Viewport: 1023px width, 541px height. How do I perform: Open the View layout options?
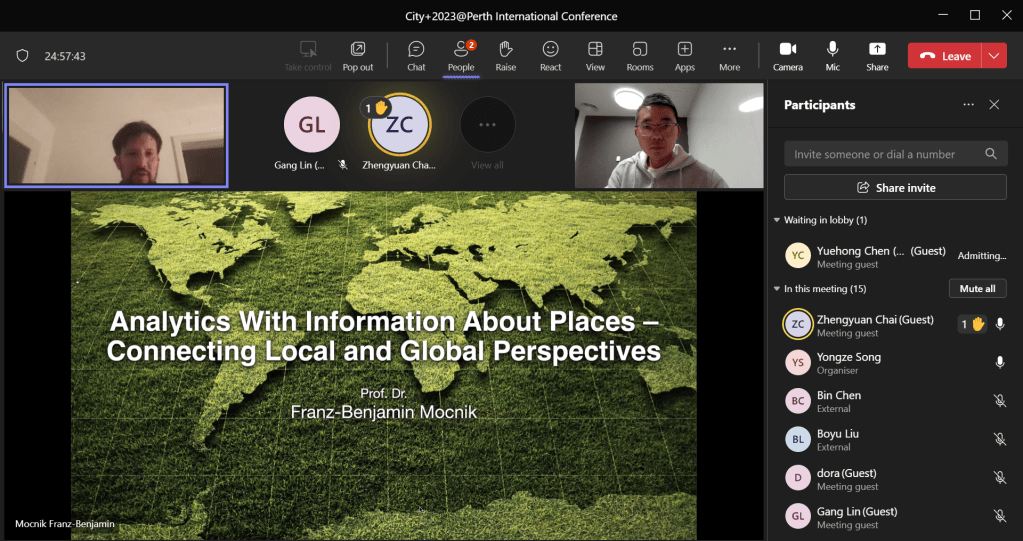595,56
